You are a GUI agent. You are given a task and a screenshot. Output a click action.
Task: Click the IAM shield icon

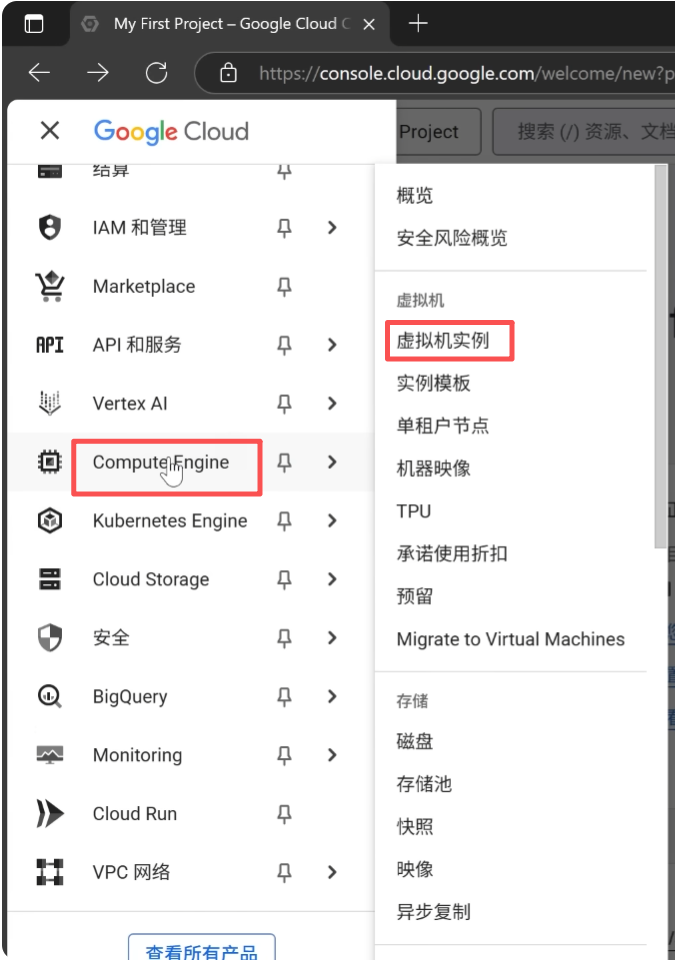[49, 228]
